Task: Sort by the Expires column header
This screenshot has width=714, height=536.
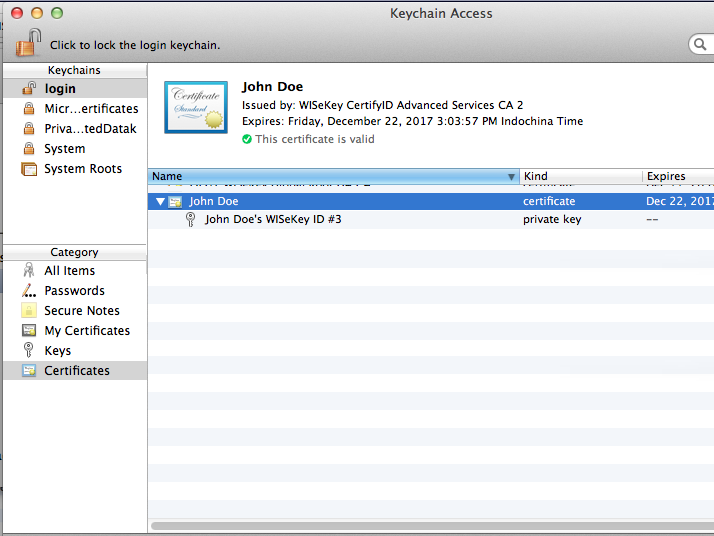Action: coord(678,176)
